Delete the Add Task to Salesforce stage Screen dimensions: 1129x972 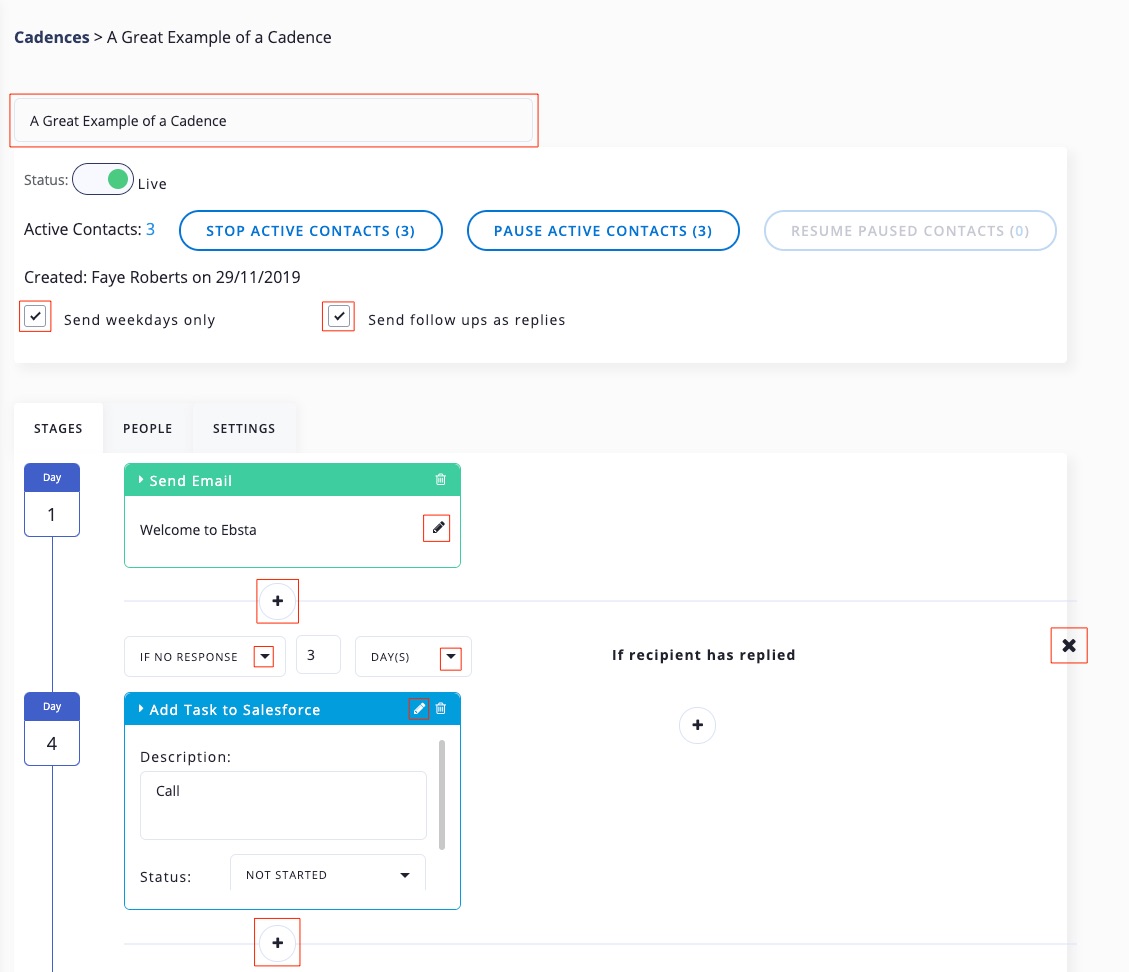(x=441, y=709)
